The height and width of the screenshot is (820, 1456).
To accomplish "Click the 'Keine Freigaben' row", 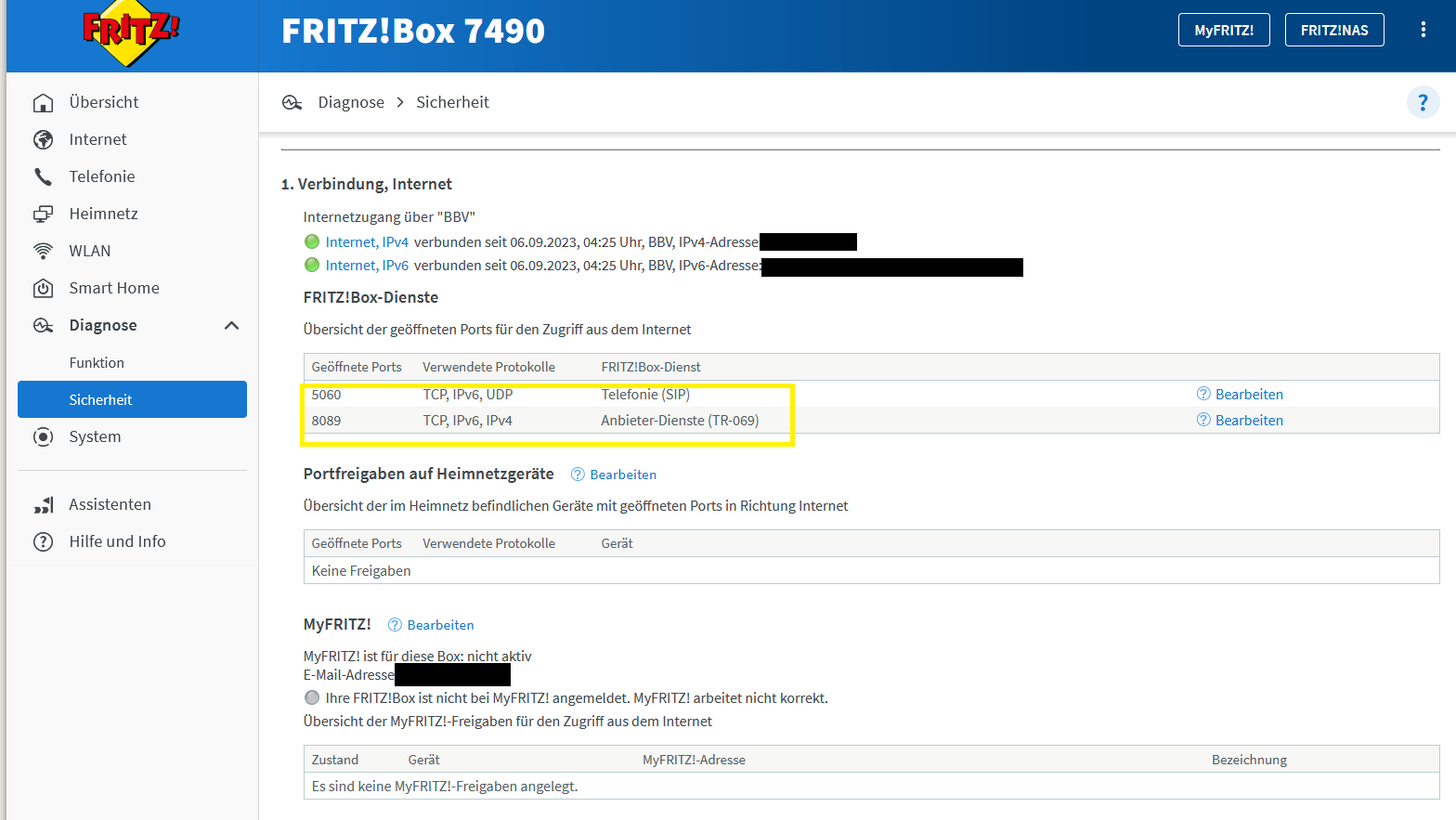I will point(871,570).
